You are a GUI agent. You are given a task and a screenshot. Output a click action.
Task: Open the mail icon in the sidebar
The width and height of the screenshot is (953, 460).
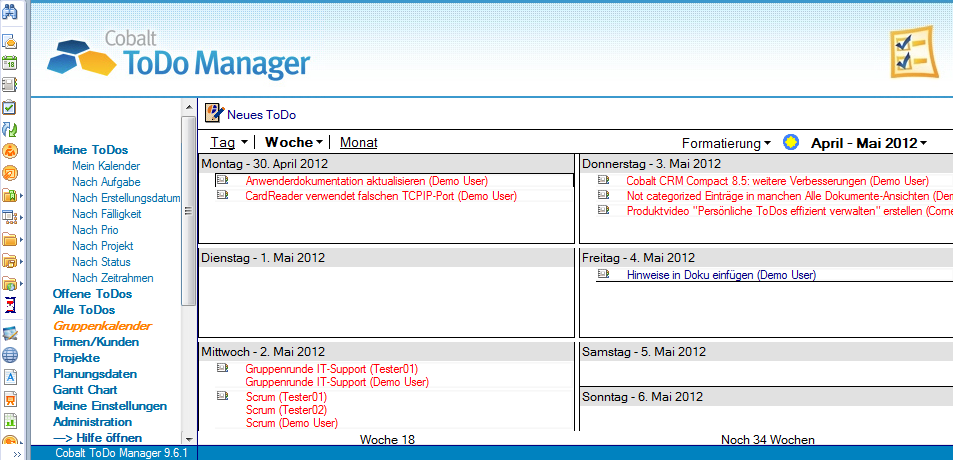click(10, 42)
